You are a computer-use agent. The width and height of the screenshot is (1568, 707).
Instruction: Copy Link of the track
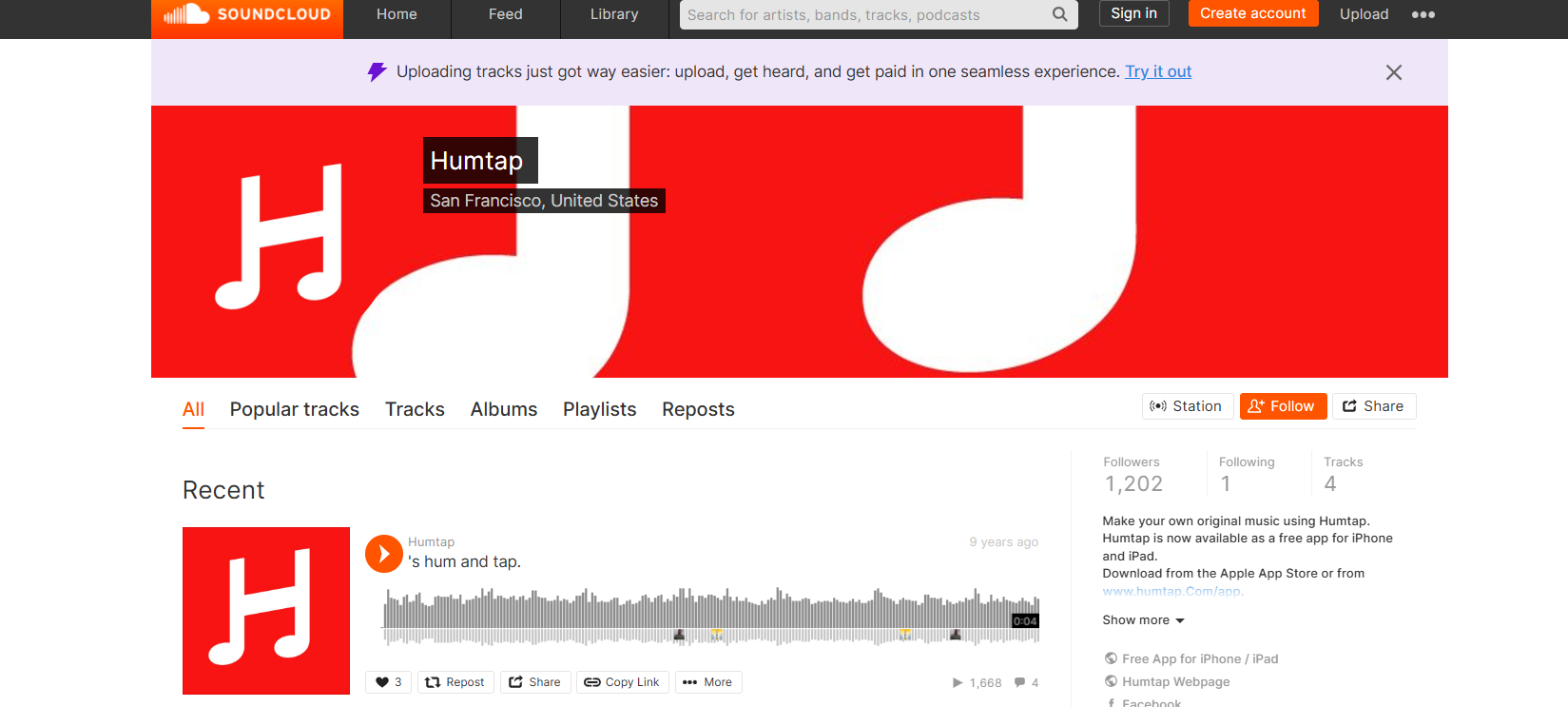[622, 682]
